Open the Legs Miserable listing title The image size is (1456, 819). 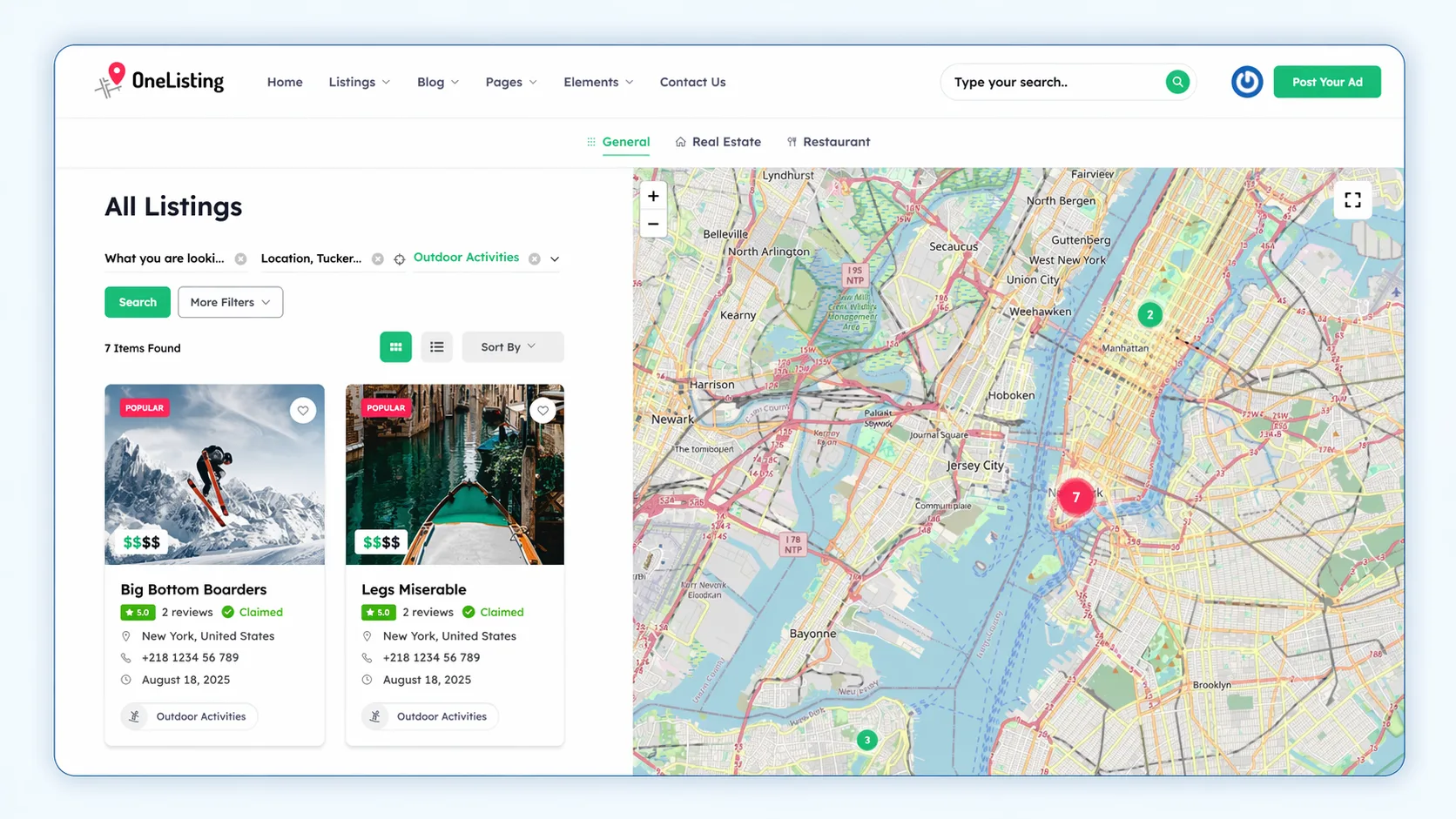(x=414, y=589)
